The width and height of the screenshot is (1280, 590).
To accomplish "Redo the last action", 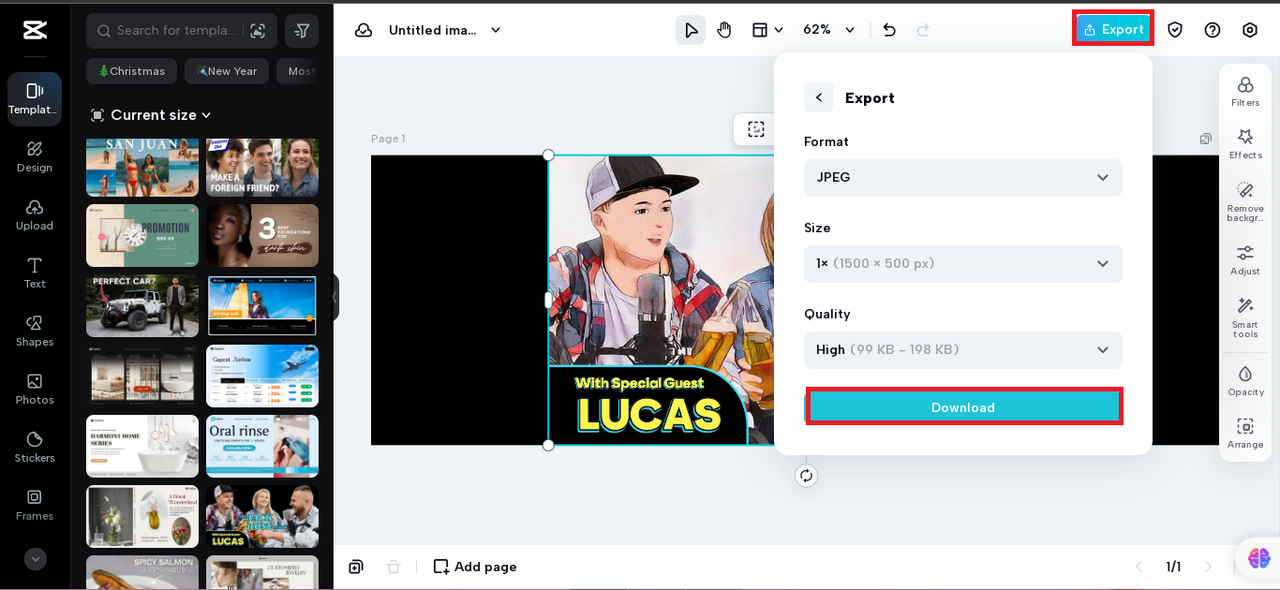I will click(x=923, y=30).
